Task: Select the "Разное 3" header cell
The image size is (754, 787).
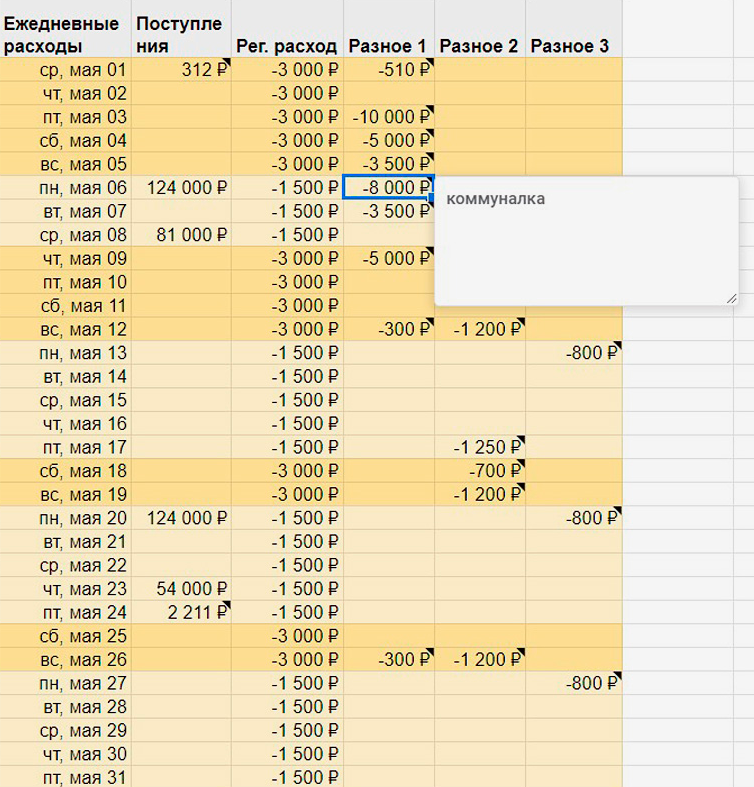Action: (x=572, y=46)
